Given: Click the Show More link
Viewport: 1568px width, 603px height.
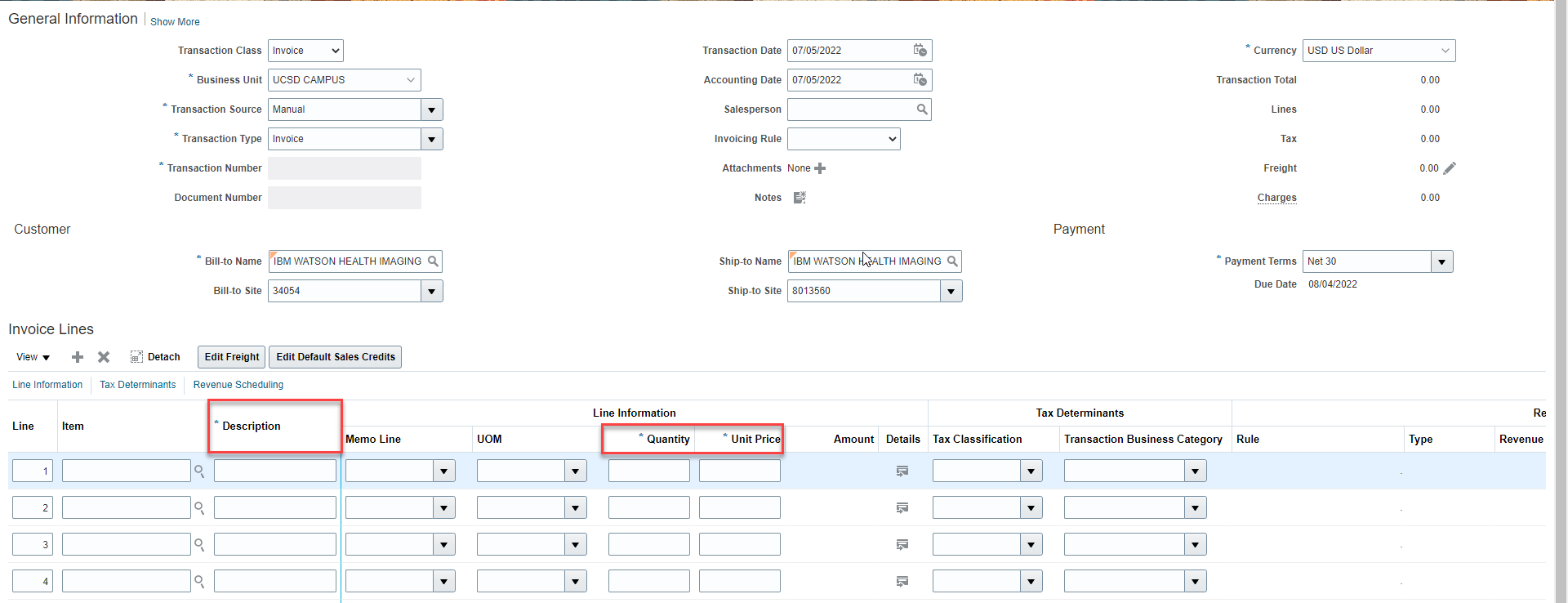Looking at the screenshot, I should point(175,22).
